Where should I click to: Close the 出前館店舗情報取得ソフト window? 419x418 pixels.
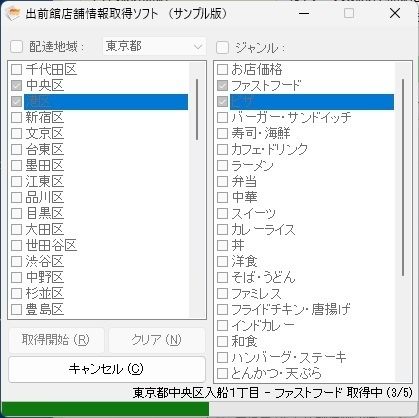395,14
